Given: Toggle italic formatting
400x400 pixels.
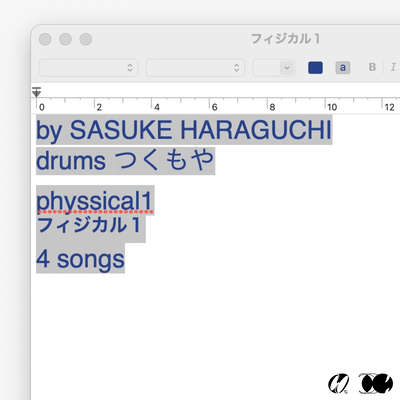Looking at the screenshot, I should click(x=393, y=67).
